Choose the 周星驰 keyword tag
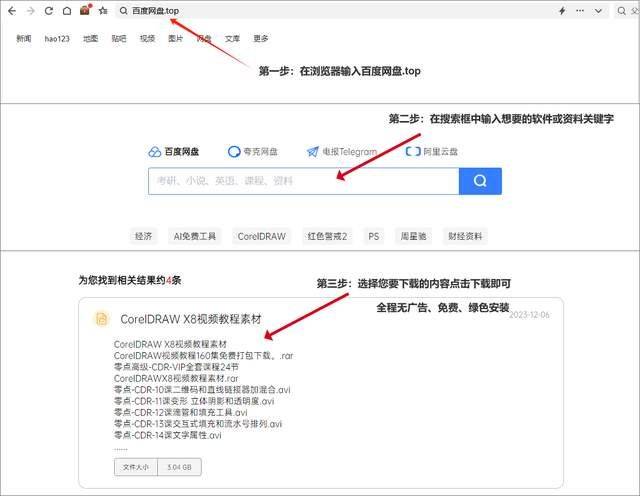640x496 pixels. [x=413, y=236]
